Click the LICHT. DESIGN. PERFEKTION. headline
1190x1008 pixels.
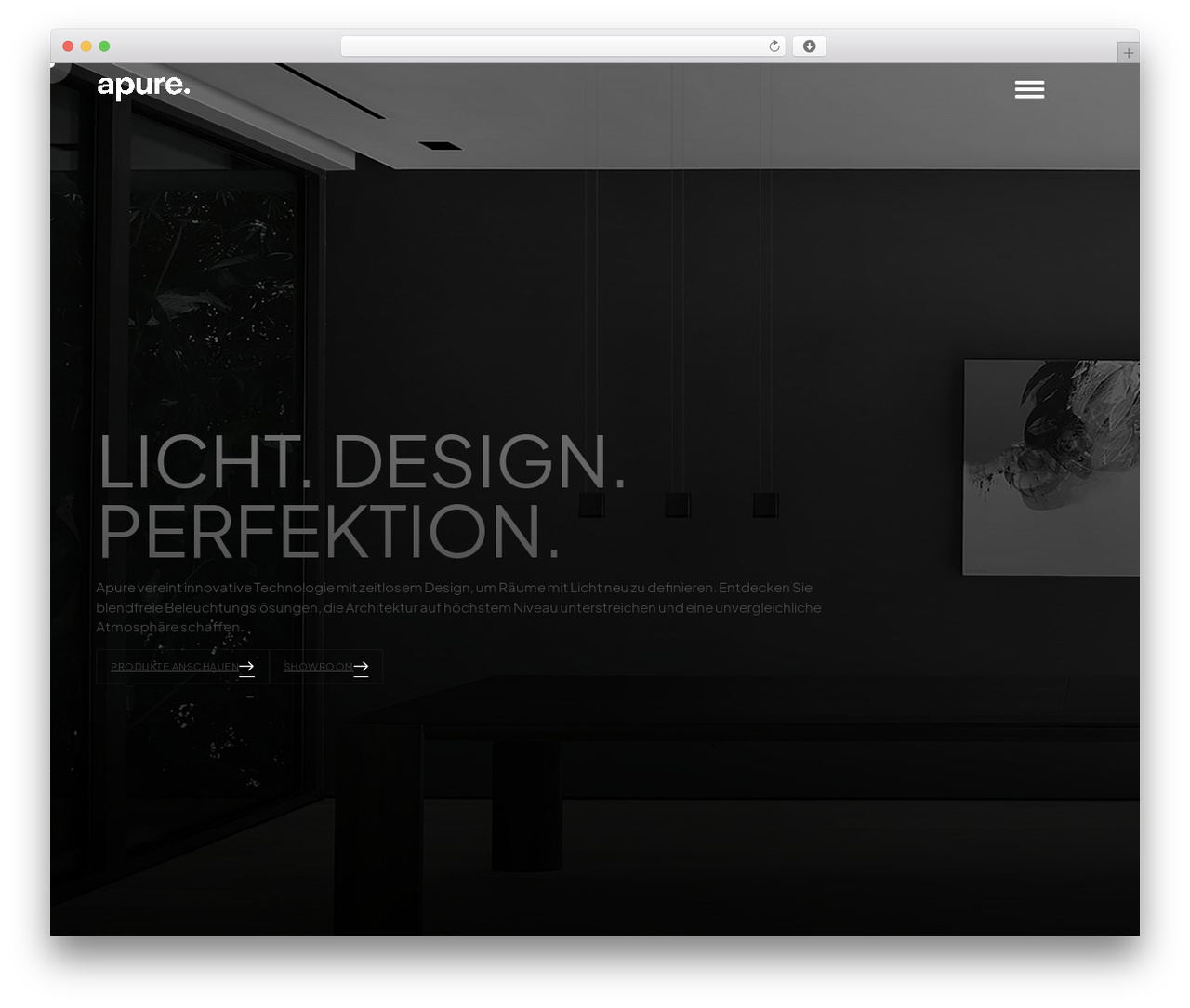(363, 496)
